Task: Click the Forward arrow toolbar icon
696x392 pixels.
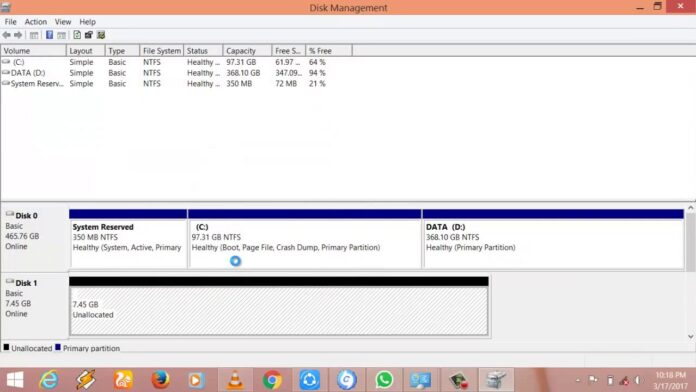Action: click(x=18, y=35)
